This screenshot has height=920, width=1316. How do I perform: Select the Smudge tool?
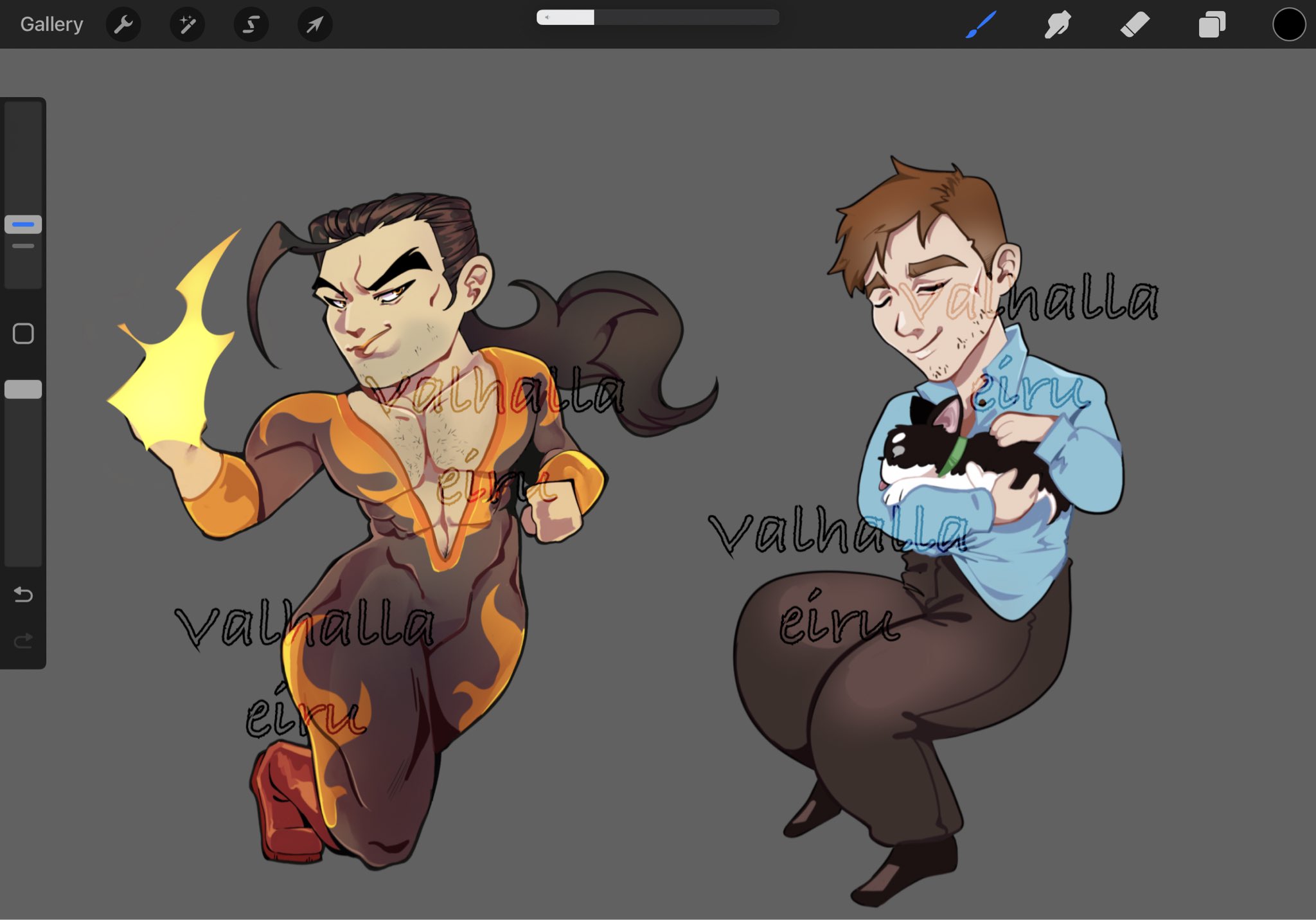pos(1058,24)
